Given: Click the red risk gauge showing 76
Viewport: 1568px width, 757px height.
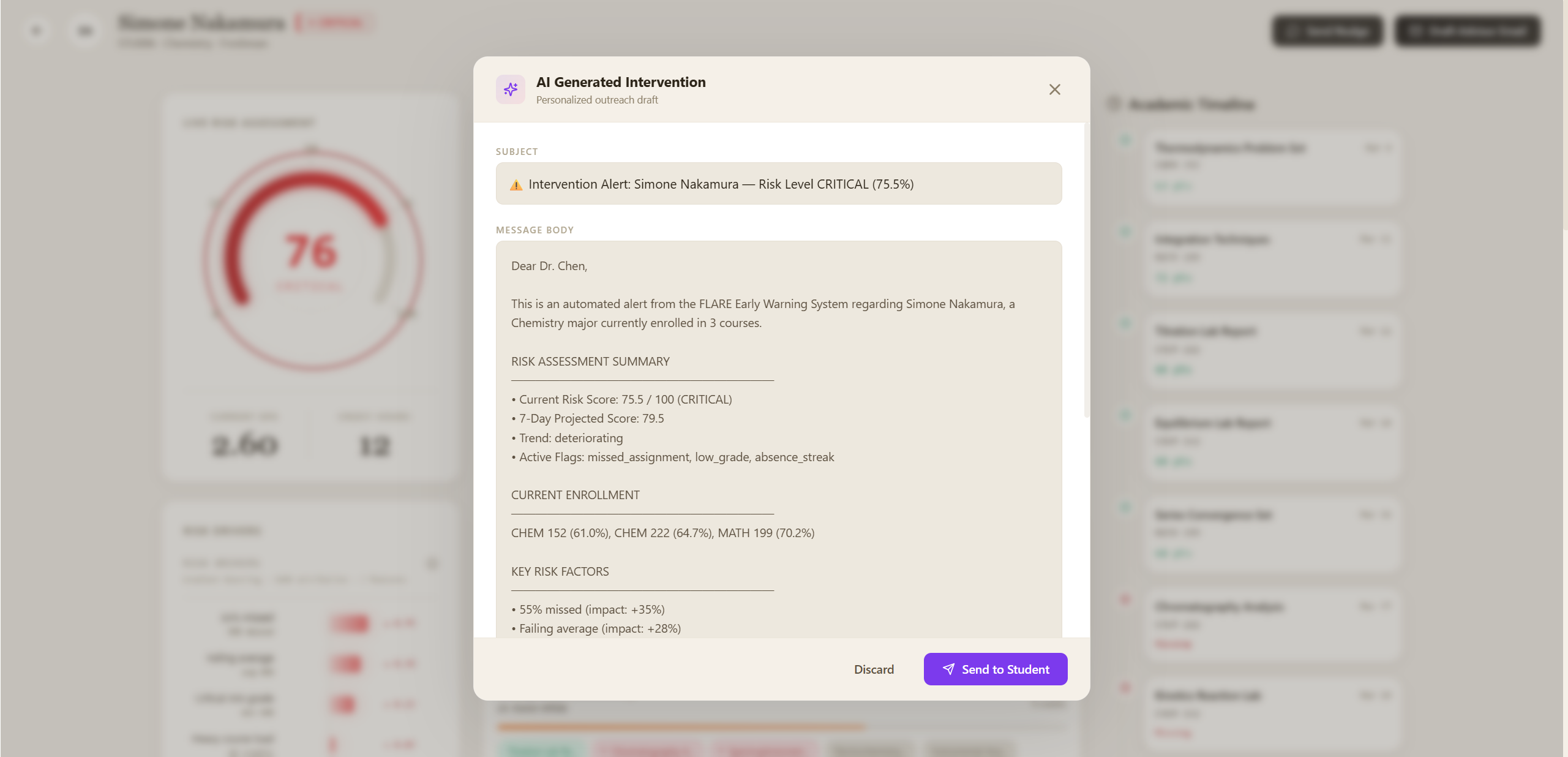Looking at the screenshot, I should point(311,257).
